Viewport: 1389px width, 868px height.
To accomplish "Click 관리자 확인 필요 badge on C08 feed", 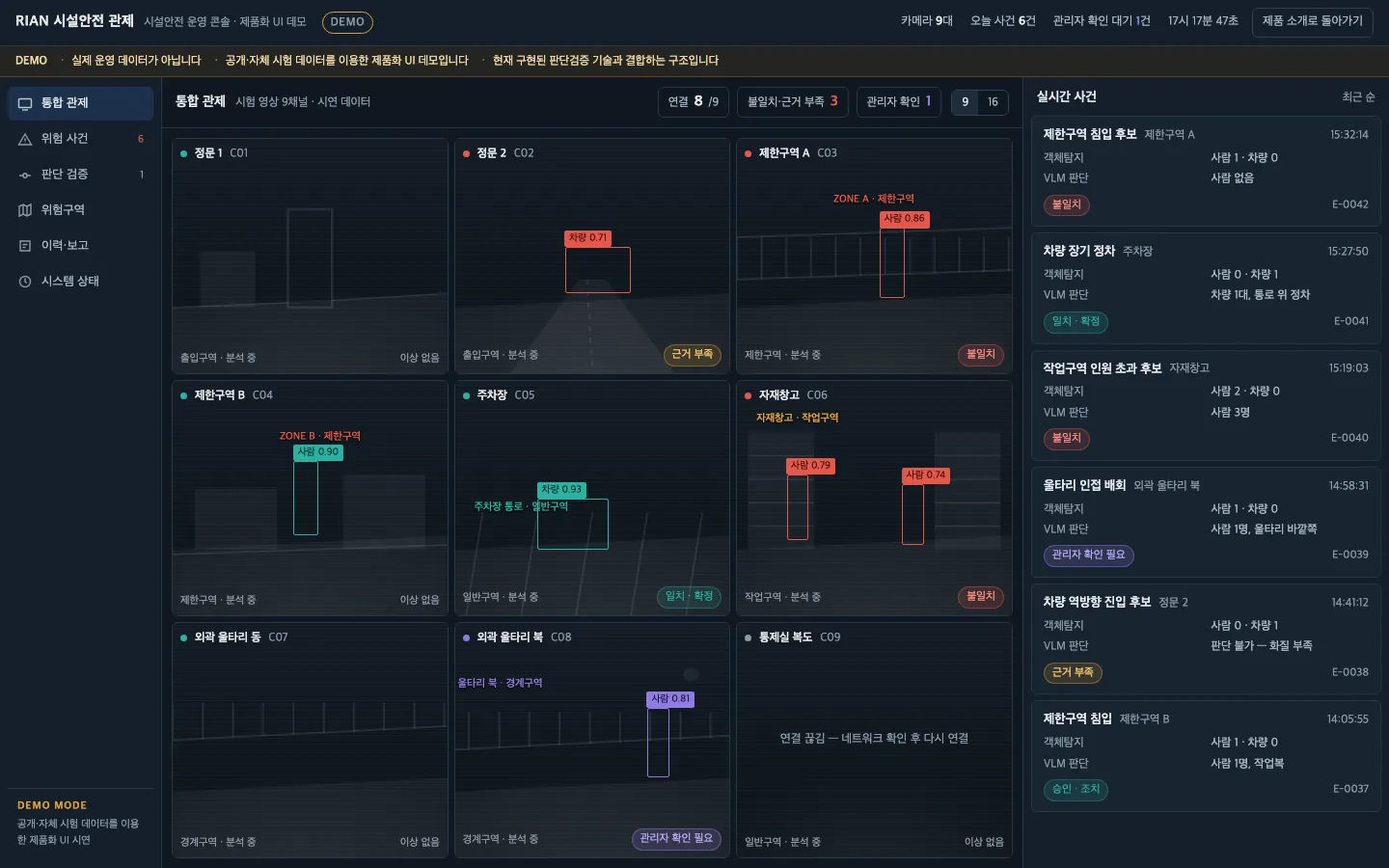I will pos(676,839).
